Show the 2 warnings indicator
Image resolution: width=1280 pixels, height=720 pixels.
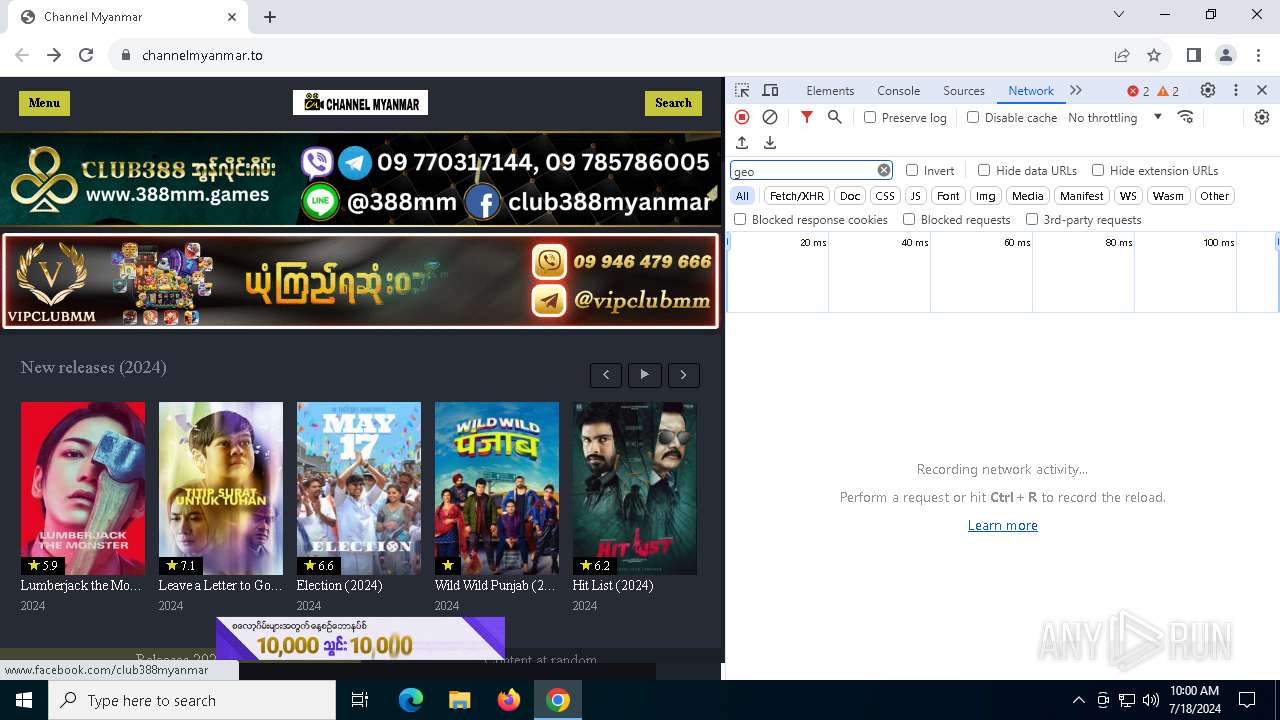point(1168,91)
